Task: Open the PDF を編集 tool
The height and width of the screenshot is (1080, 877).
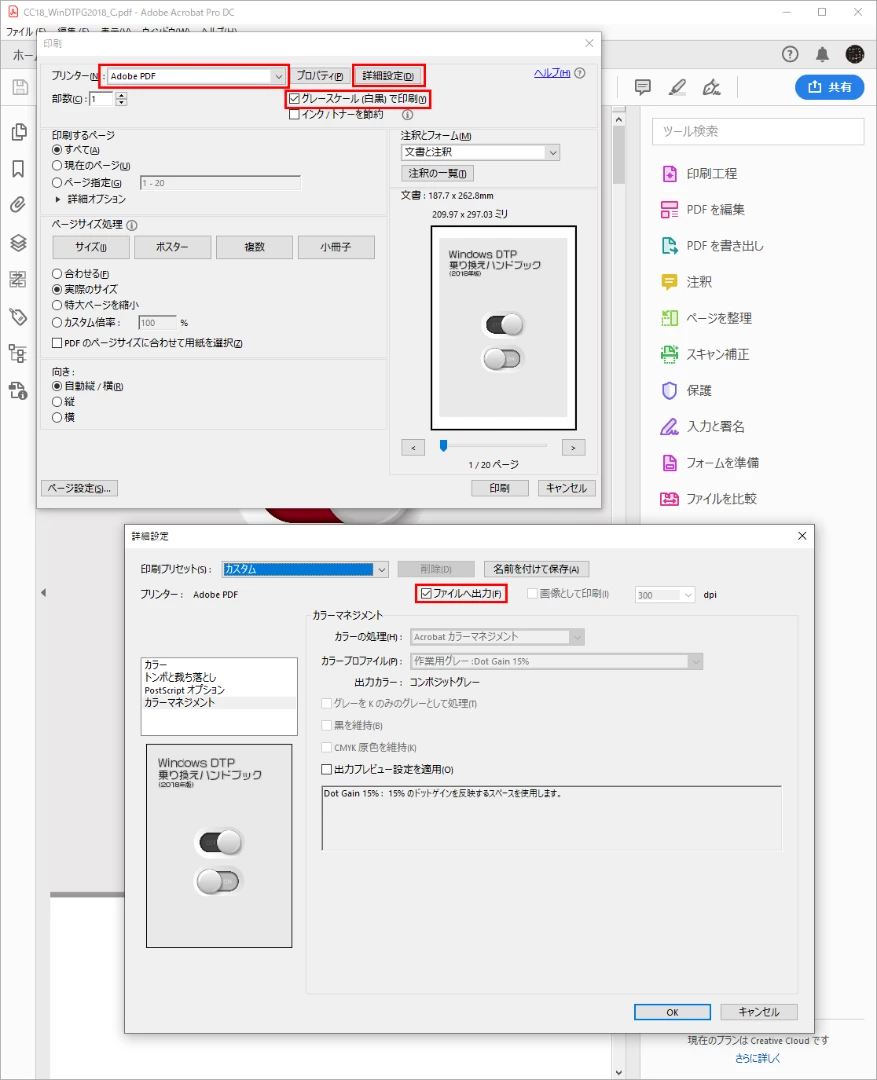Action: tap(702, 209)
